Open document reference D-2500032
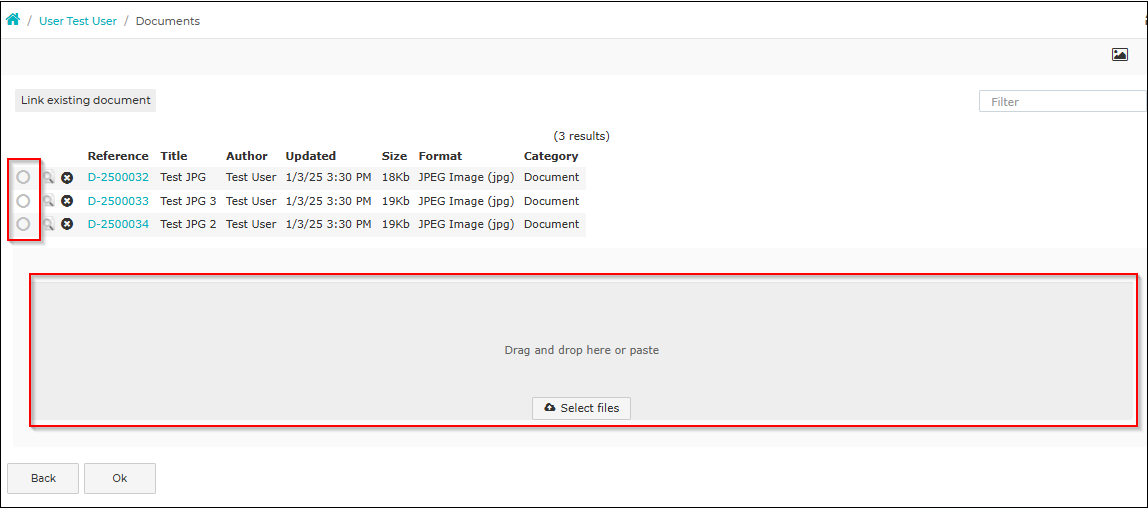Image resolution: width=1148 pixels, height=509 pixels. coord(118,177)
